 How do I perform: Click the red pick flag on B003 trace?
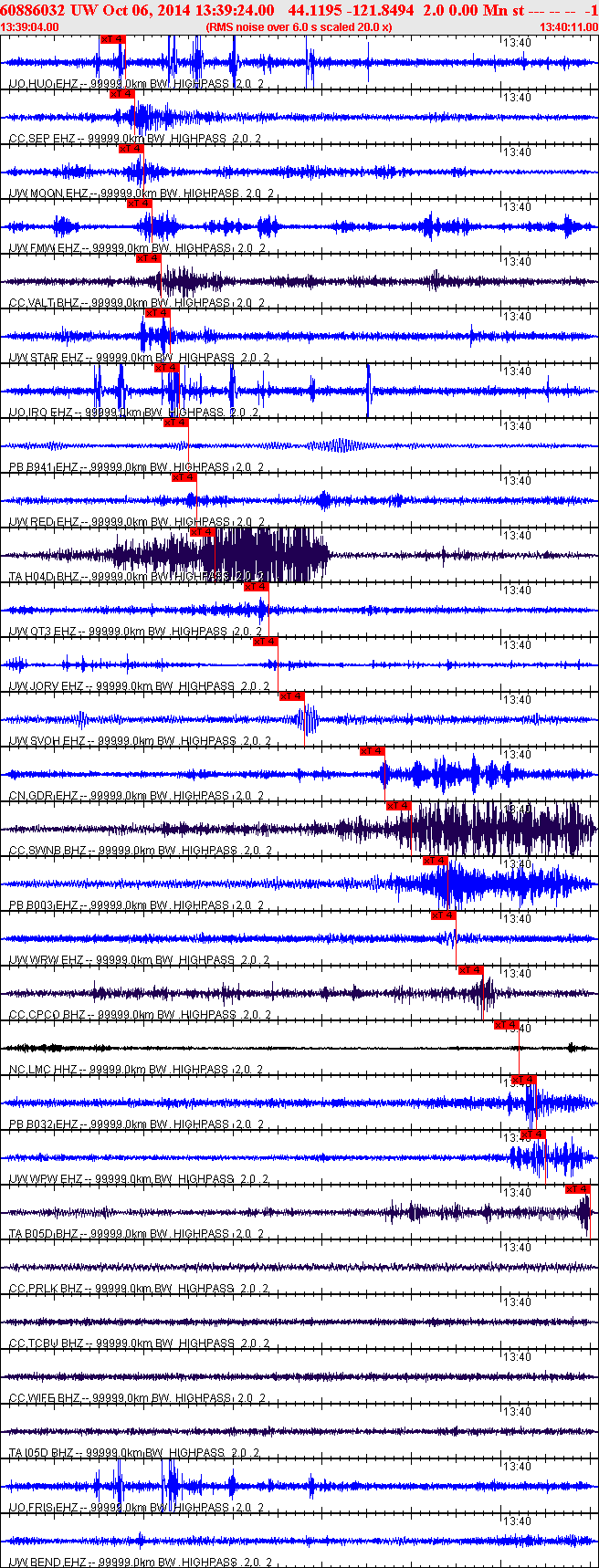[x=435, y=861]
